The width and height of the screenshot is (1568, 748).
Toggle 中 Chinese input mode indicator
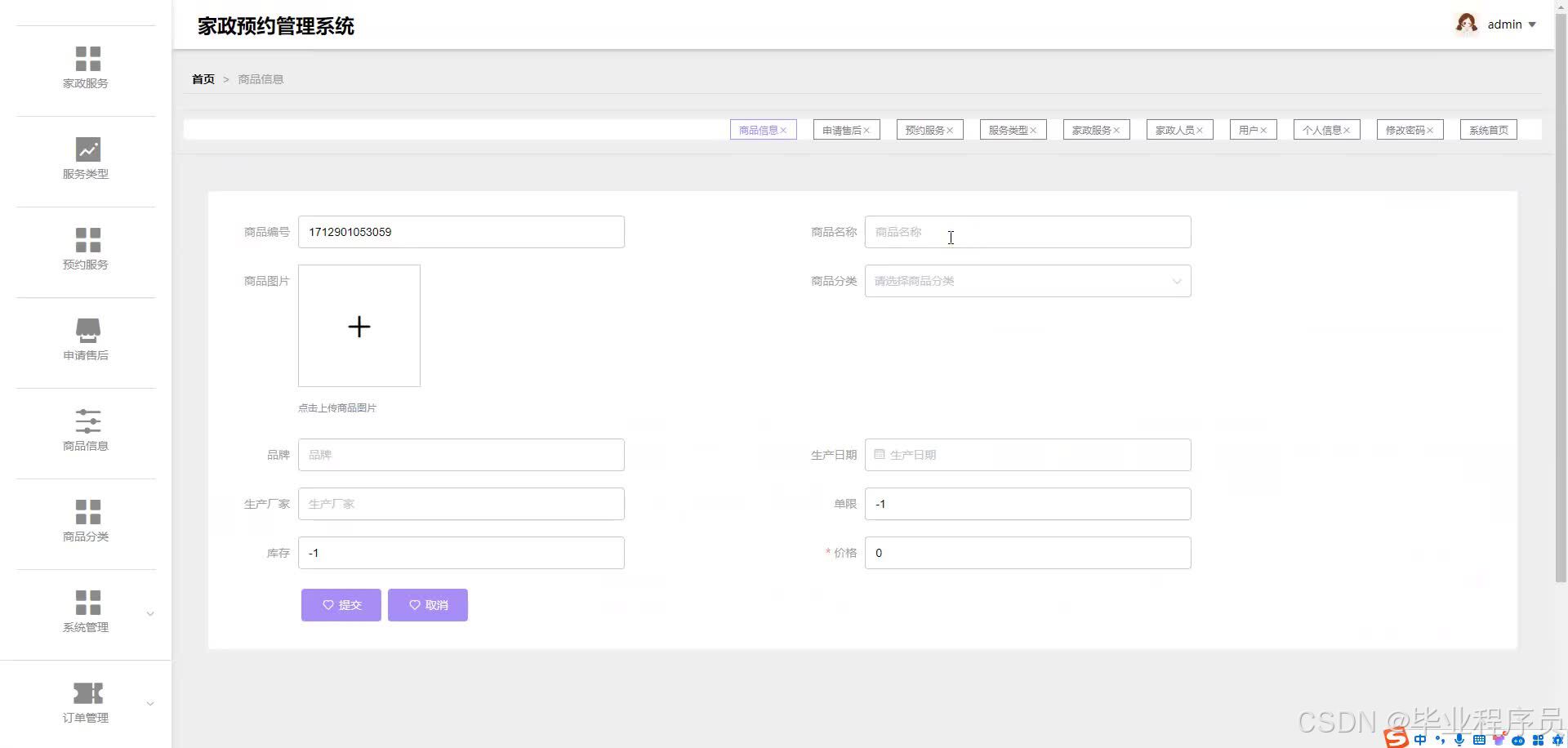coord(1420,739)
